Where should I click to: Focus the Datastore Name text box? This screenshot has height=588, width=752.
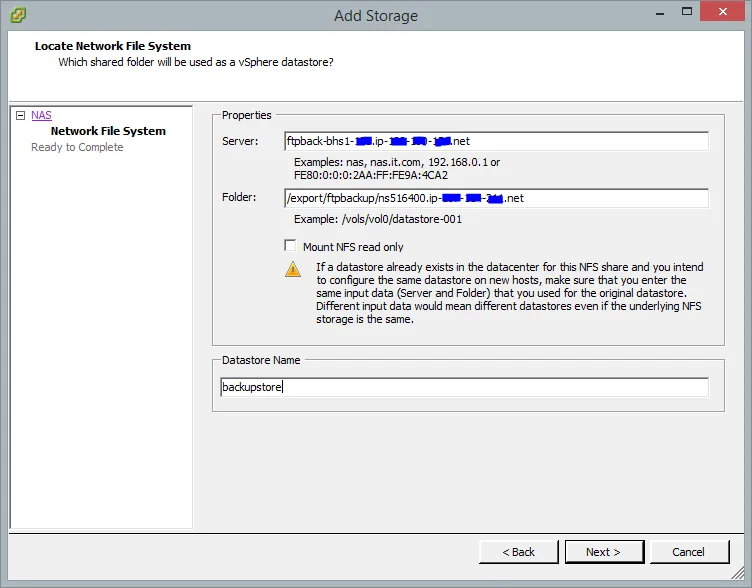(464, 387)
